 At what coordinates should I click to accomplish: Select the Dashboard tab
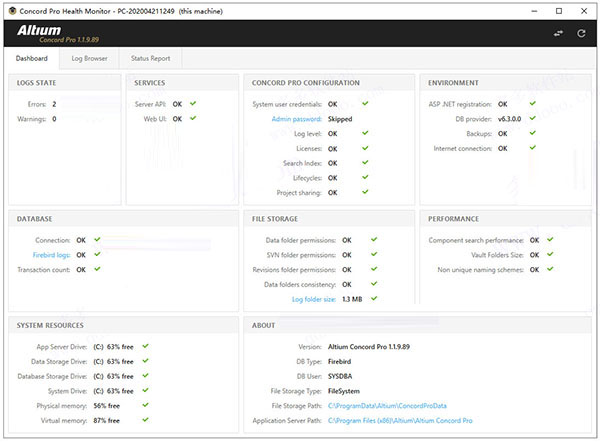coord(32,59)
